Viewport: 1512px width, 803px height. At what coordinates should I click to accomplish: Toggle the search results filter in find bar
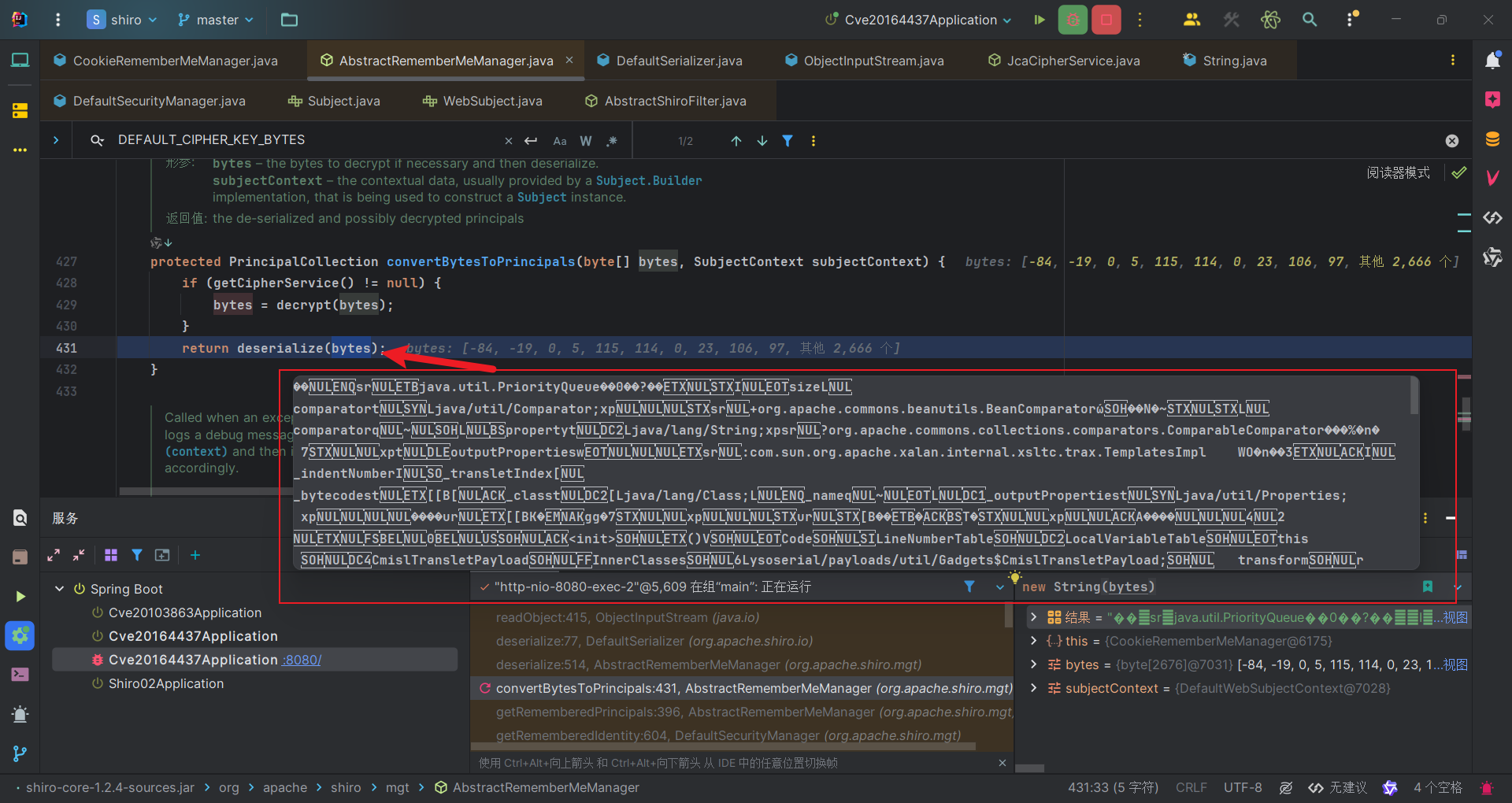pos(787,141)
